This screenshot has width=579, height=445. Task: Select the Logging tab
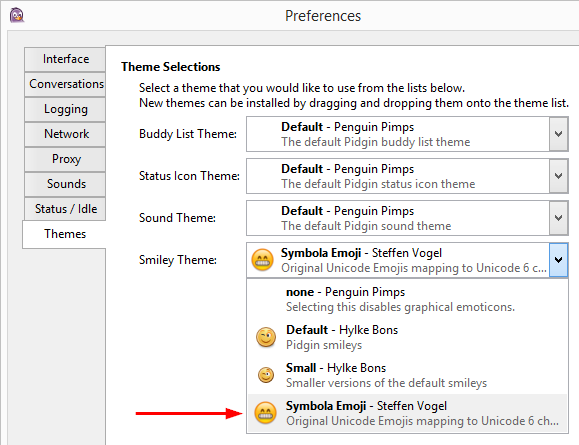(65, 109)
